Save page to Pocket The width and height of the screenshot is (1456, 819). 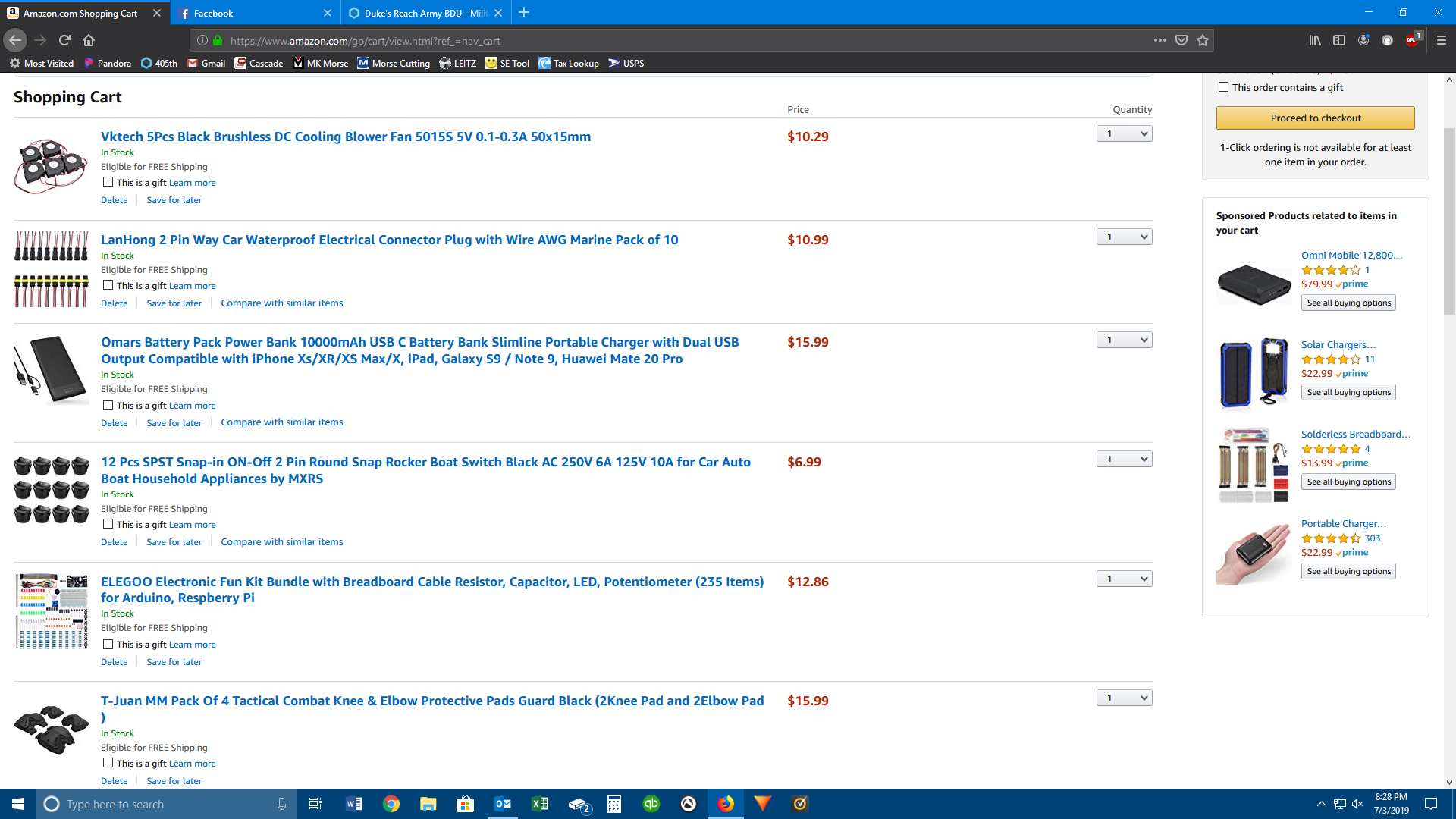pos(1181,40)
